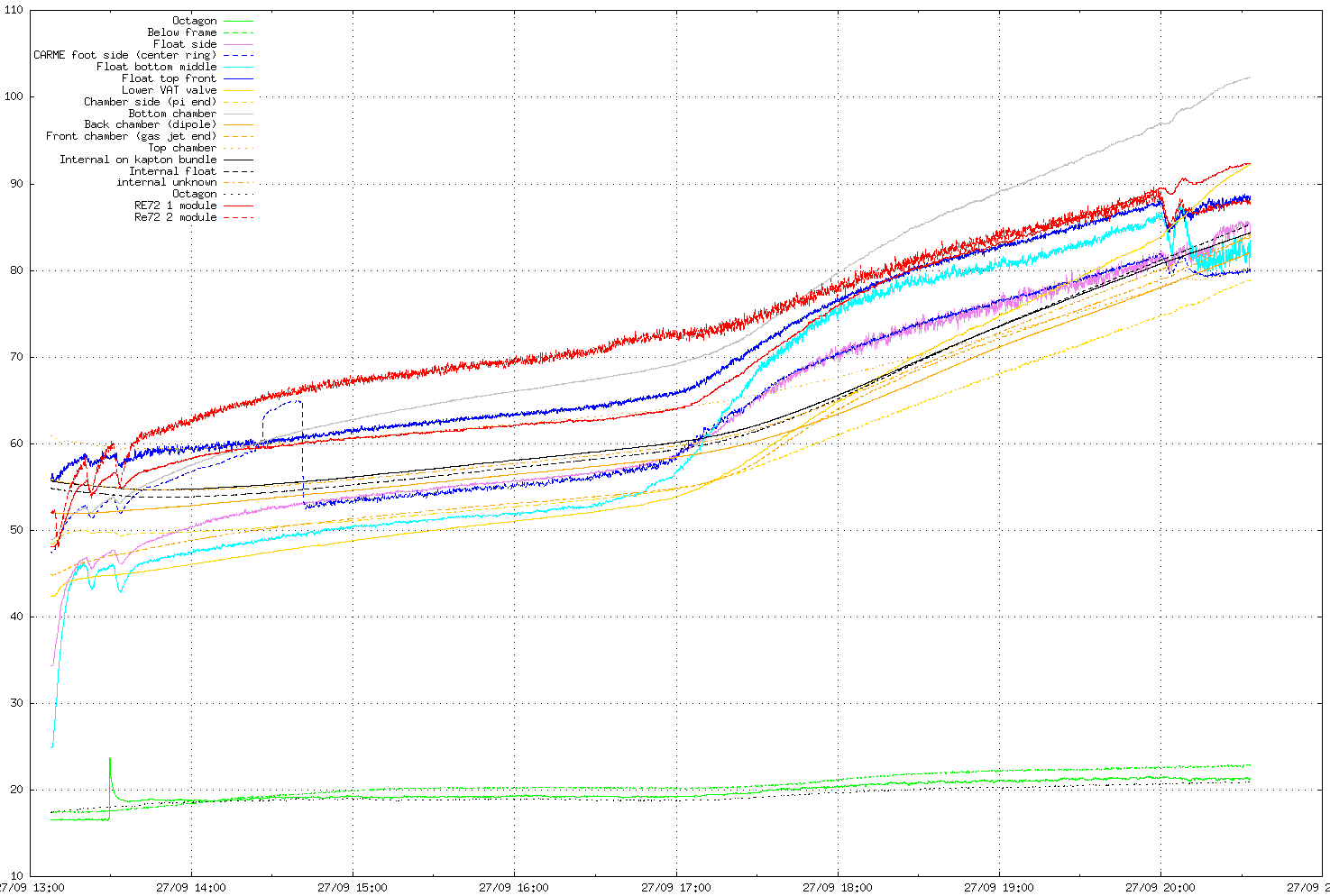The image size is (1330, 896).
Task: Click 'Chamber side (pi end)' legend label
Action: [x=151, y=102]
